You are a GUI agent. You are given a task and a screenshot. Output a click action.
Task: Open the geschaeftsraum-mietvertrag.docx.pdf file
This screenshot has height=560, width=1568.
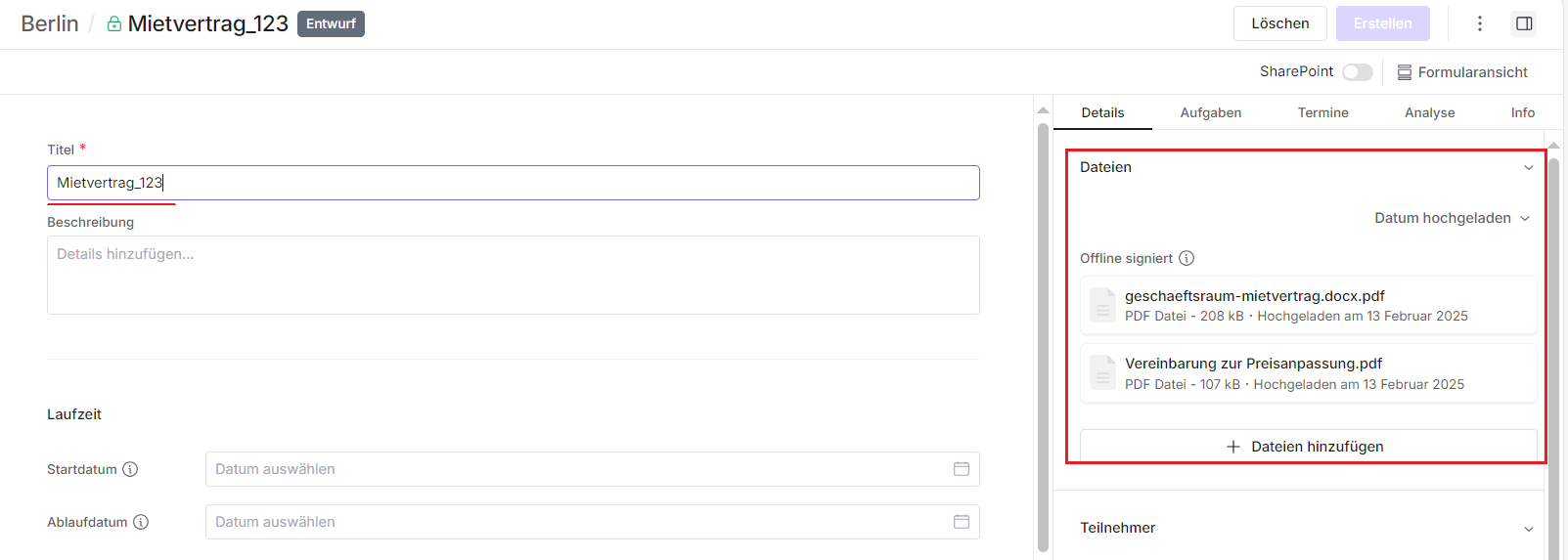(1254, 296)
